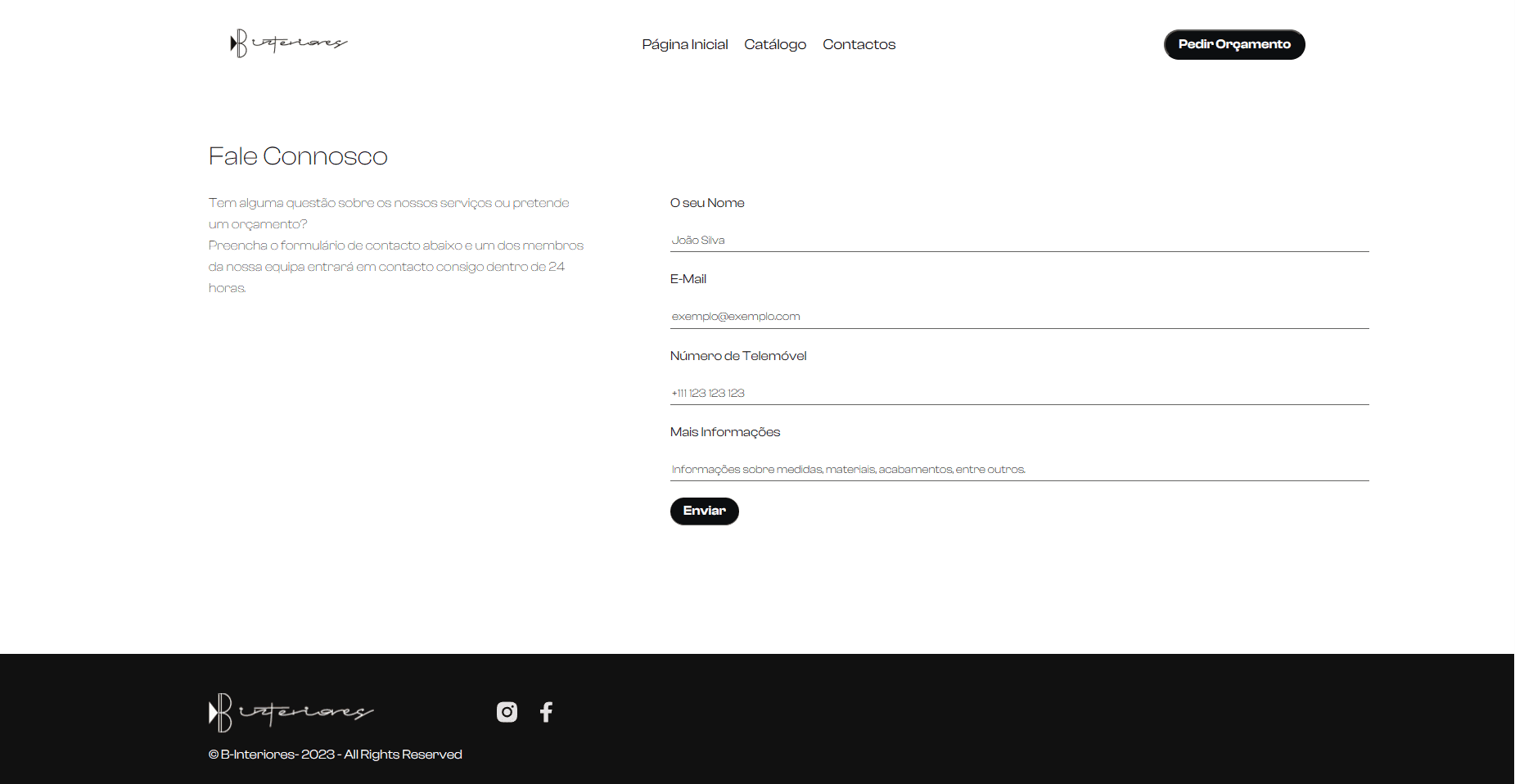This screenshot has width=1515, height=784.
Task: Select the phone number input field
Action: click(x=1019, y=393)
